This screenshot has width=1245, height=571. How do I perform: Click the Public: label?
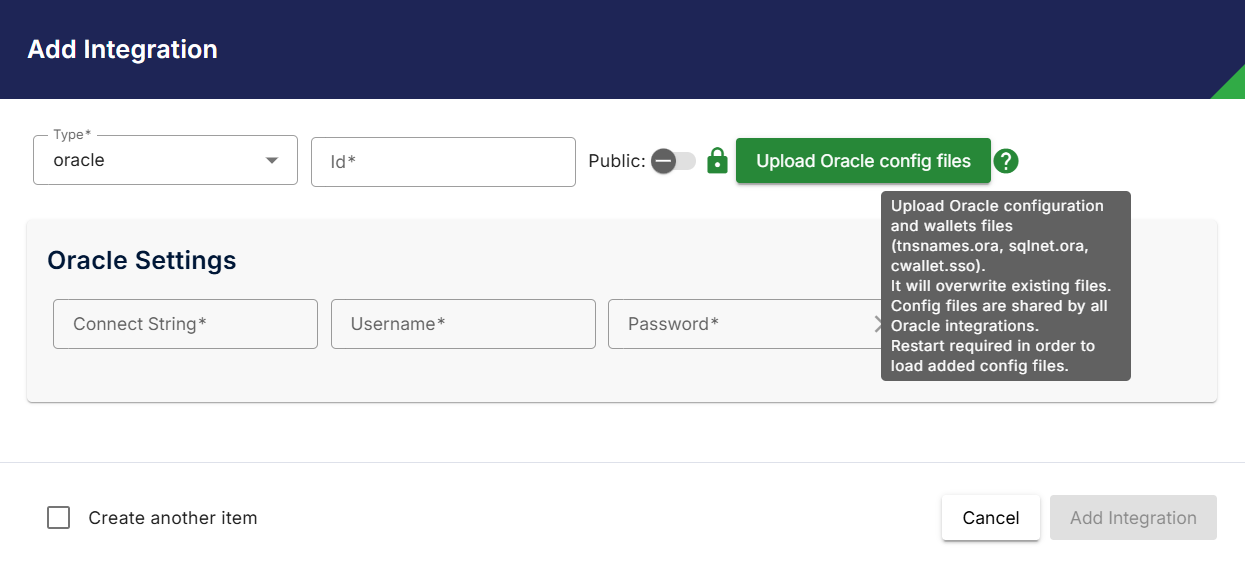(617, 161)
